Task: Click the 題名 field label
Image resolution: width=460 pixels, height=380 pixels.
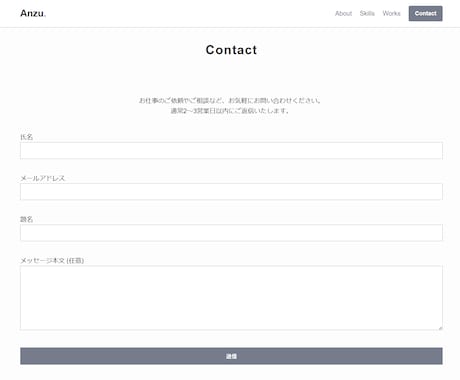Action: [27, 219]
